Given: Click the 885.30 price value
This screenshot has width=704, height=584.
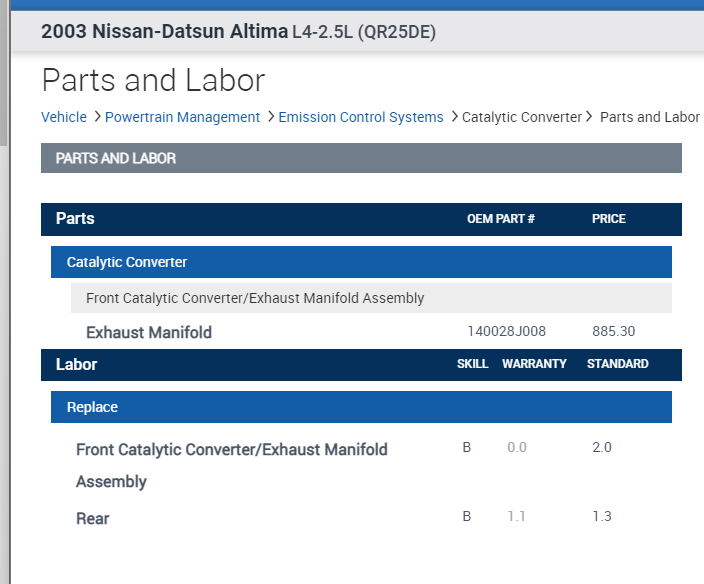Looking at the screenshot, I should [x=613, y=332].
